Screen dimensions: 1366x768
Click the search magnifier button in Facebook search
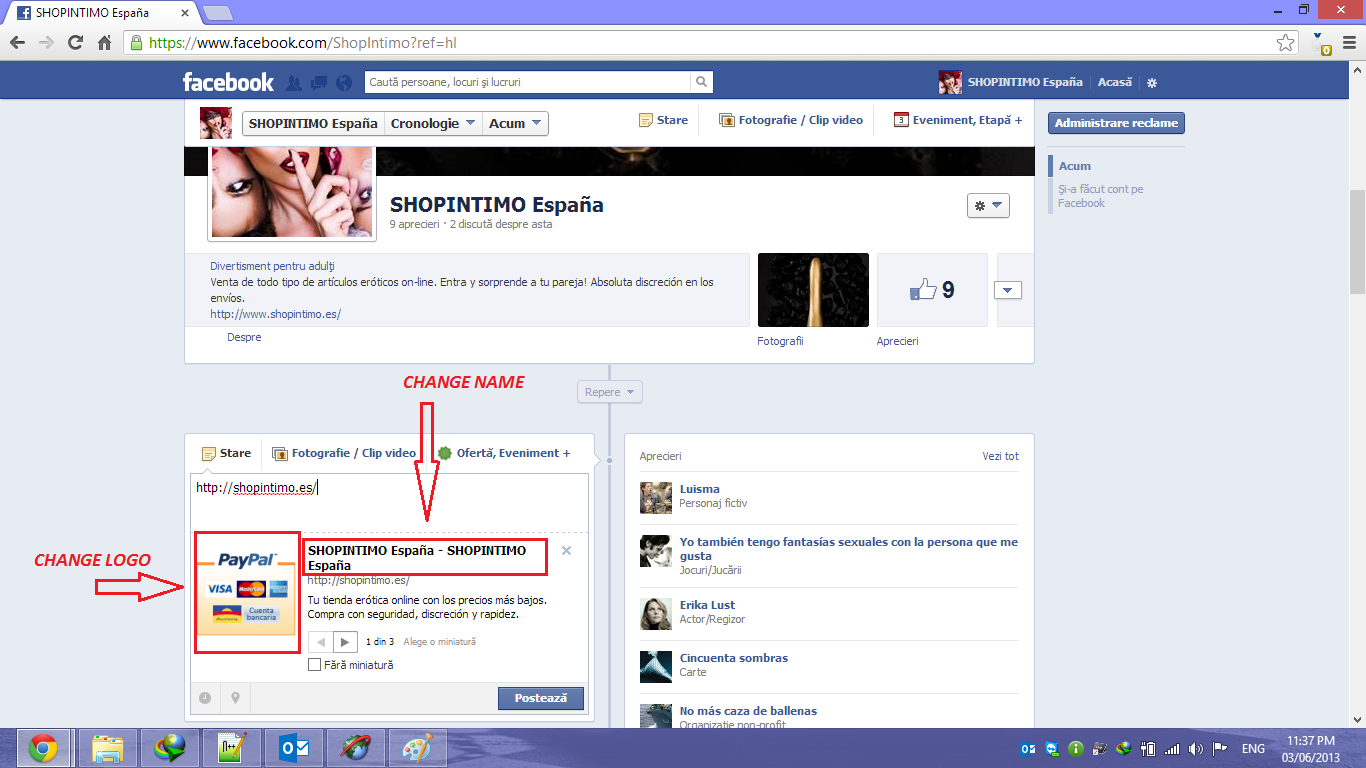click(x=702, y=82)
